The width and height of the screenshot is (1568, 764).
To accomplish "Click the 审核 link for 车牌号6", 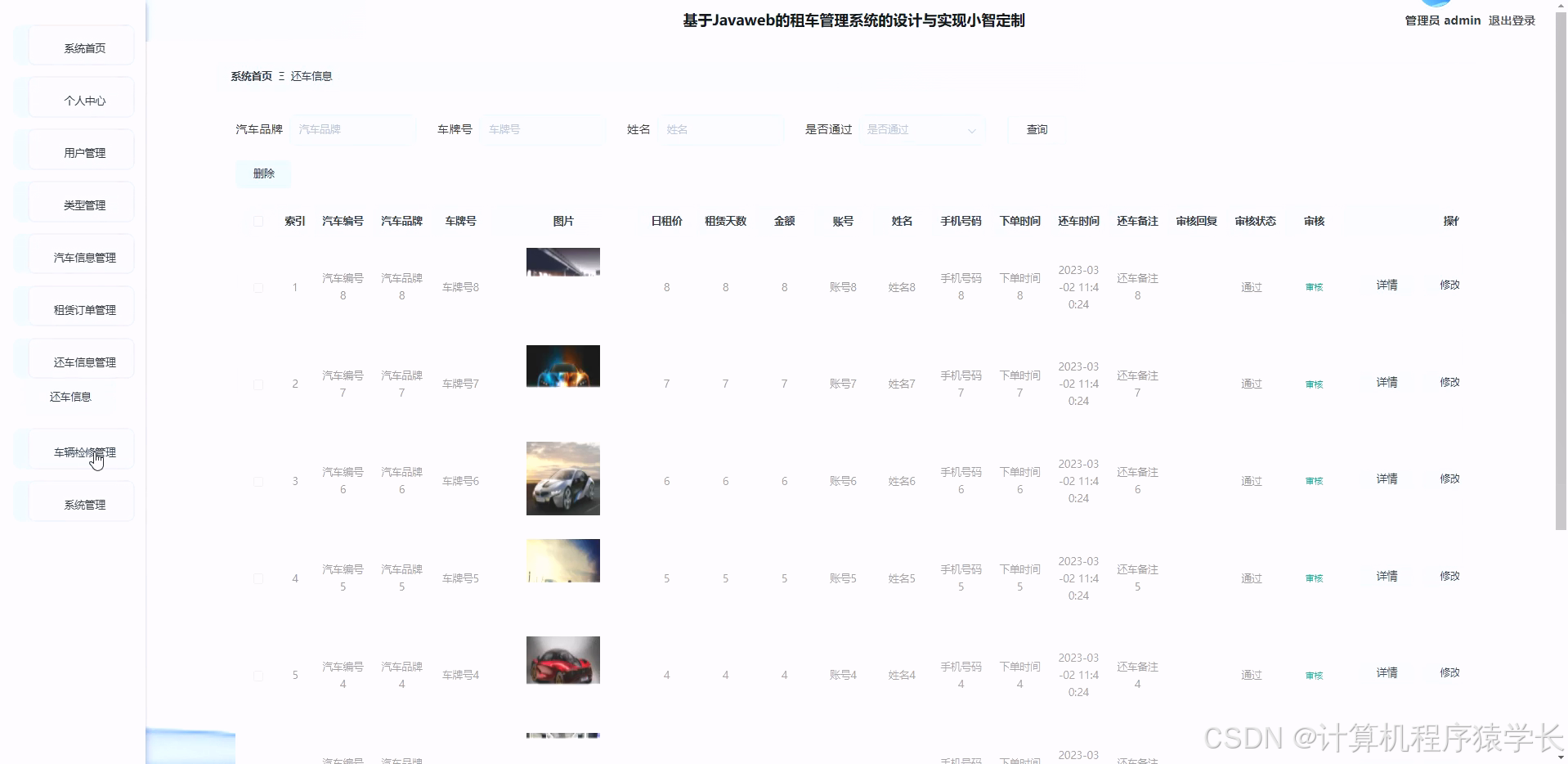I will [x=1313, y=481].
